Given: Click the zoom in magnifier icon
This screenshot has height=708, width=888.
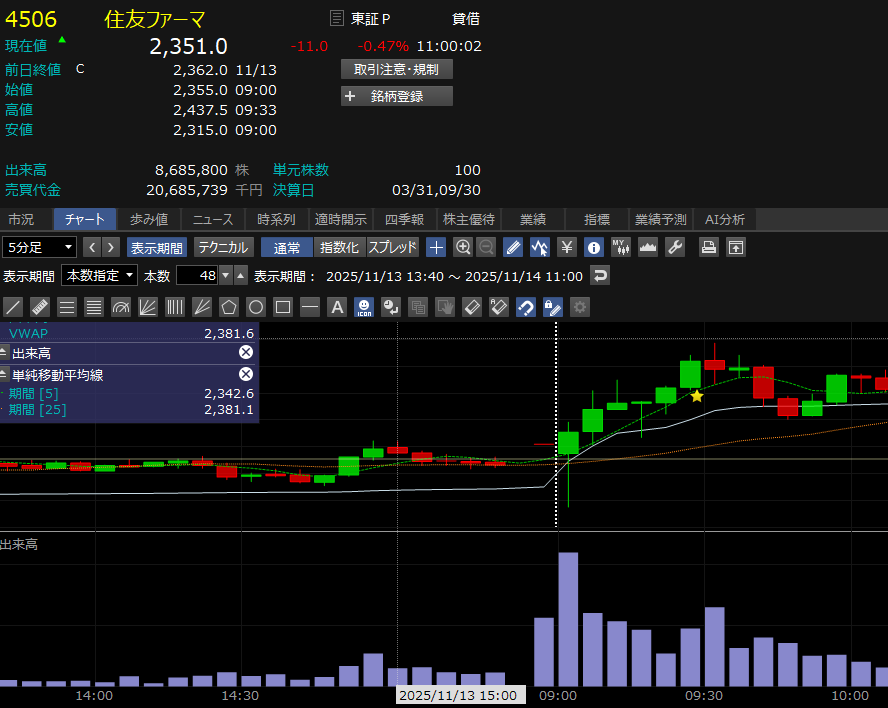Looking at the screenshot, I should click(463, 247).
